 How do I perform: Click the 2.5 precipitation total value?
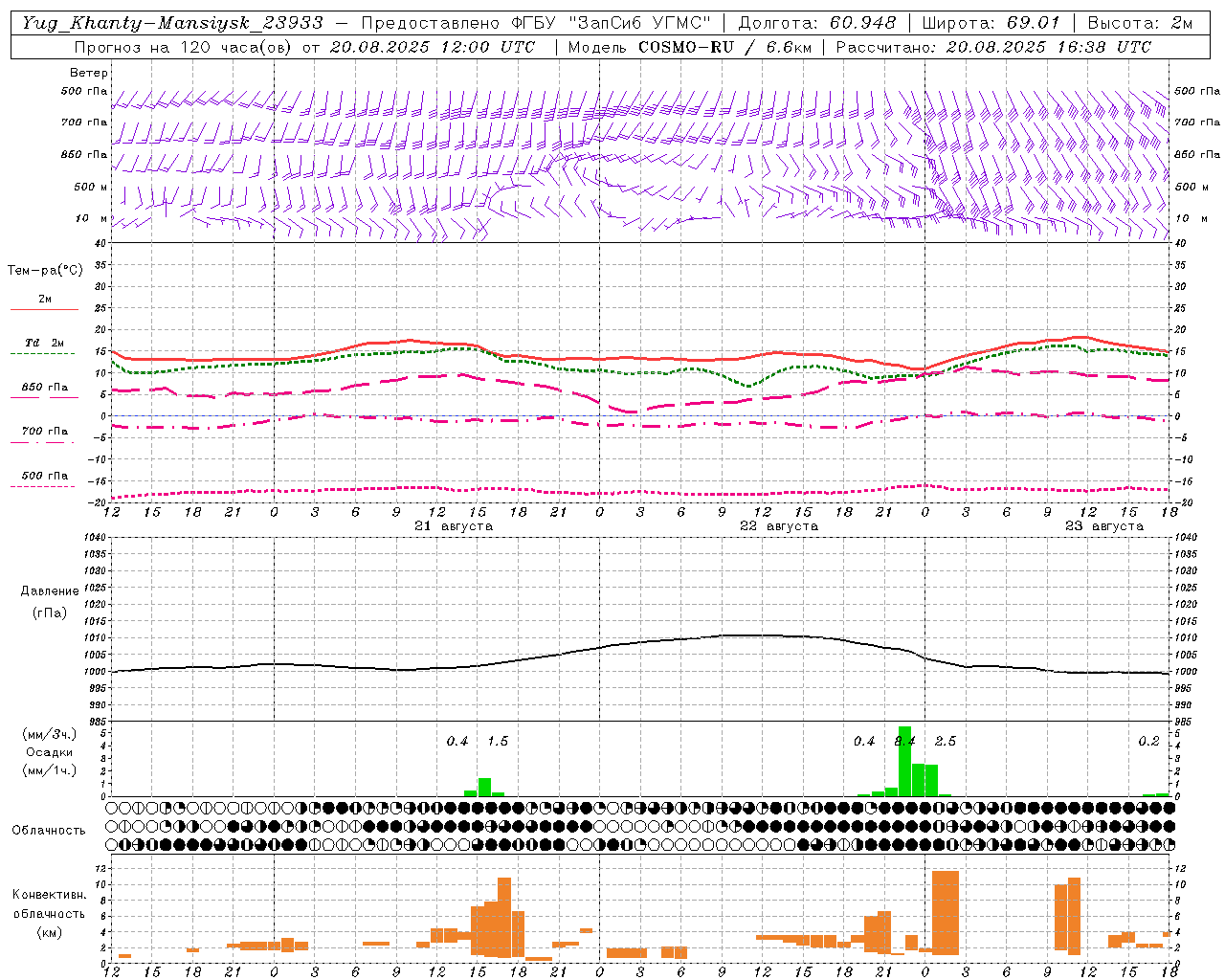click(x=946, y=742)
